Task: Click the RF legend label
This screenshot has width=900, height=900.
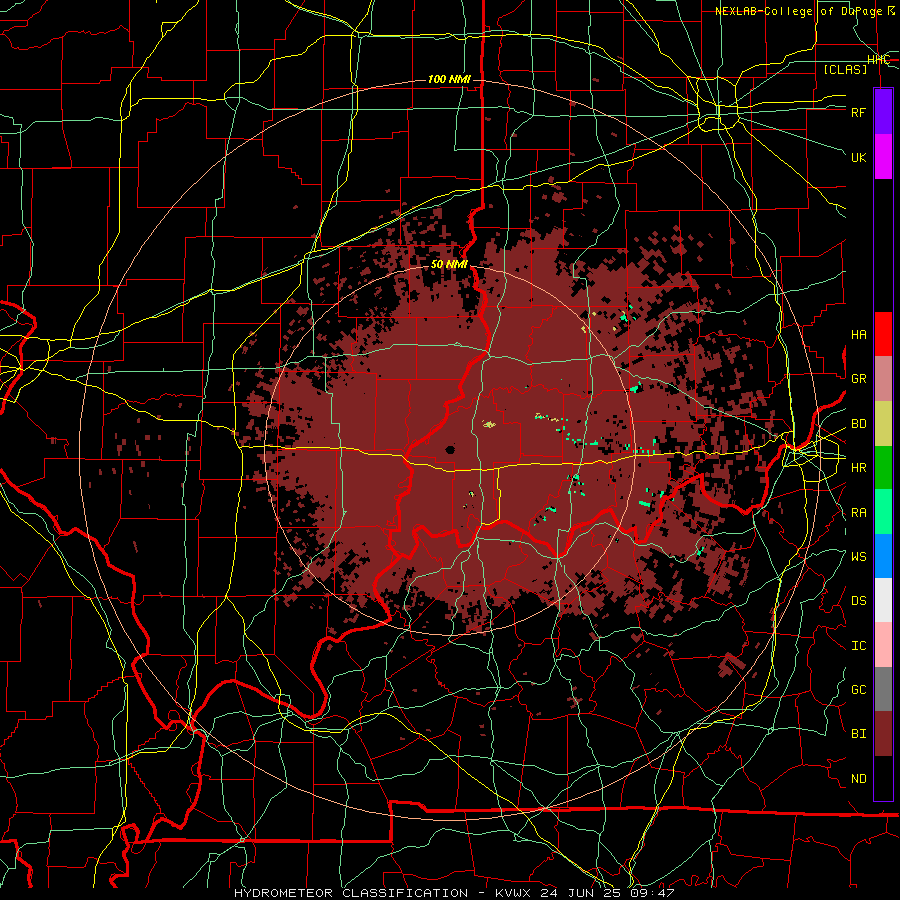Action: click(x=858, y=112)
